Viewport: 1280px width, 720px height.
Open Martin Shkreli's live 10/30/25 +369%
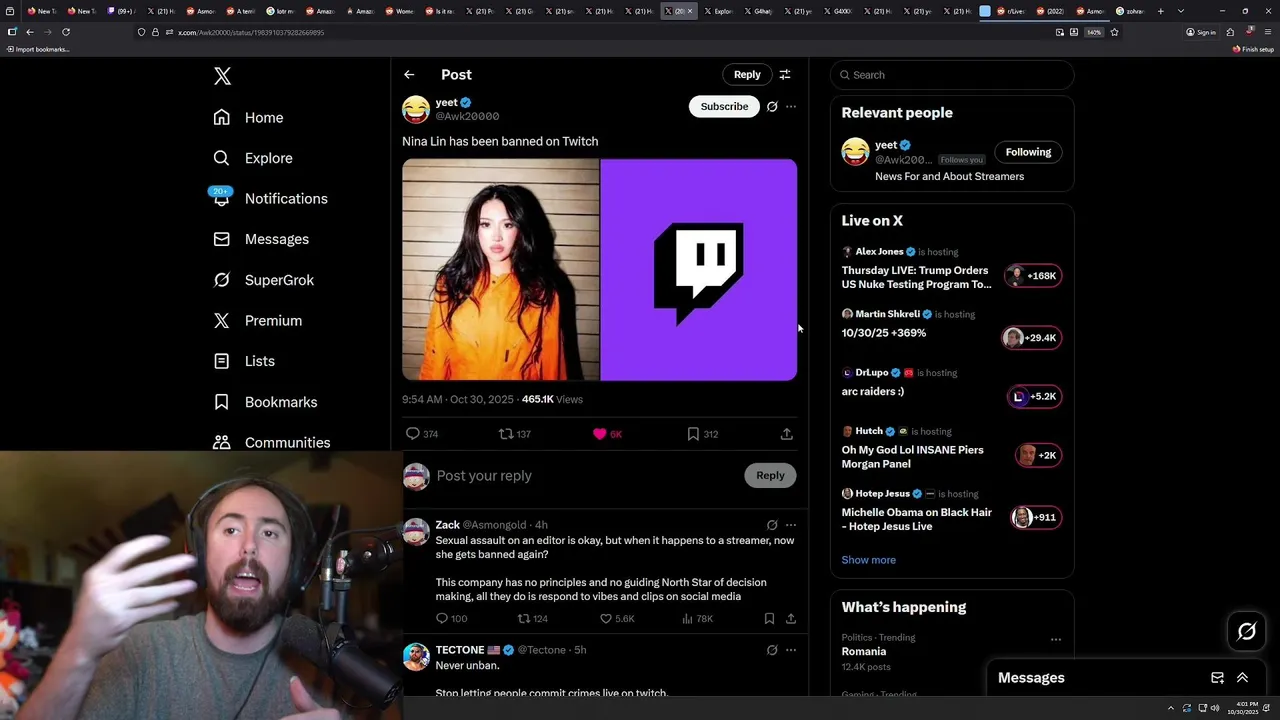951,327
